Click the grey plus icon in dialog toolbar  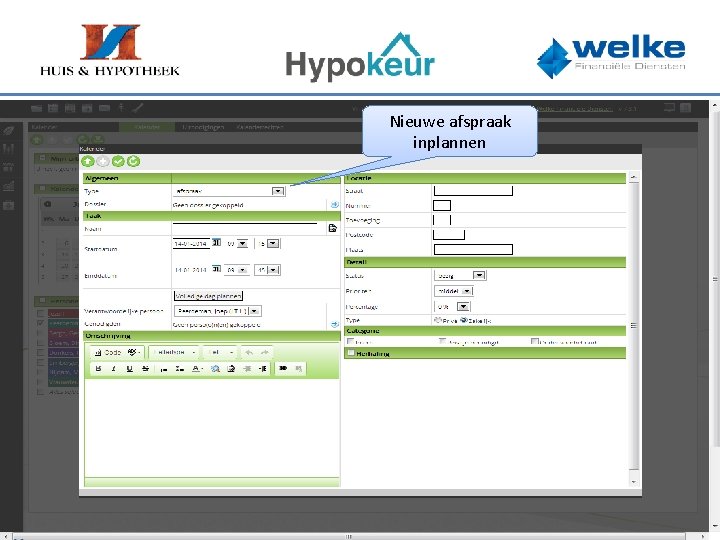point(103,161)
